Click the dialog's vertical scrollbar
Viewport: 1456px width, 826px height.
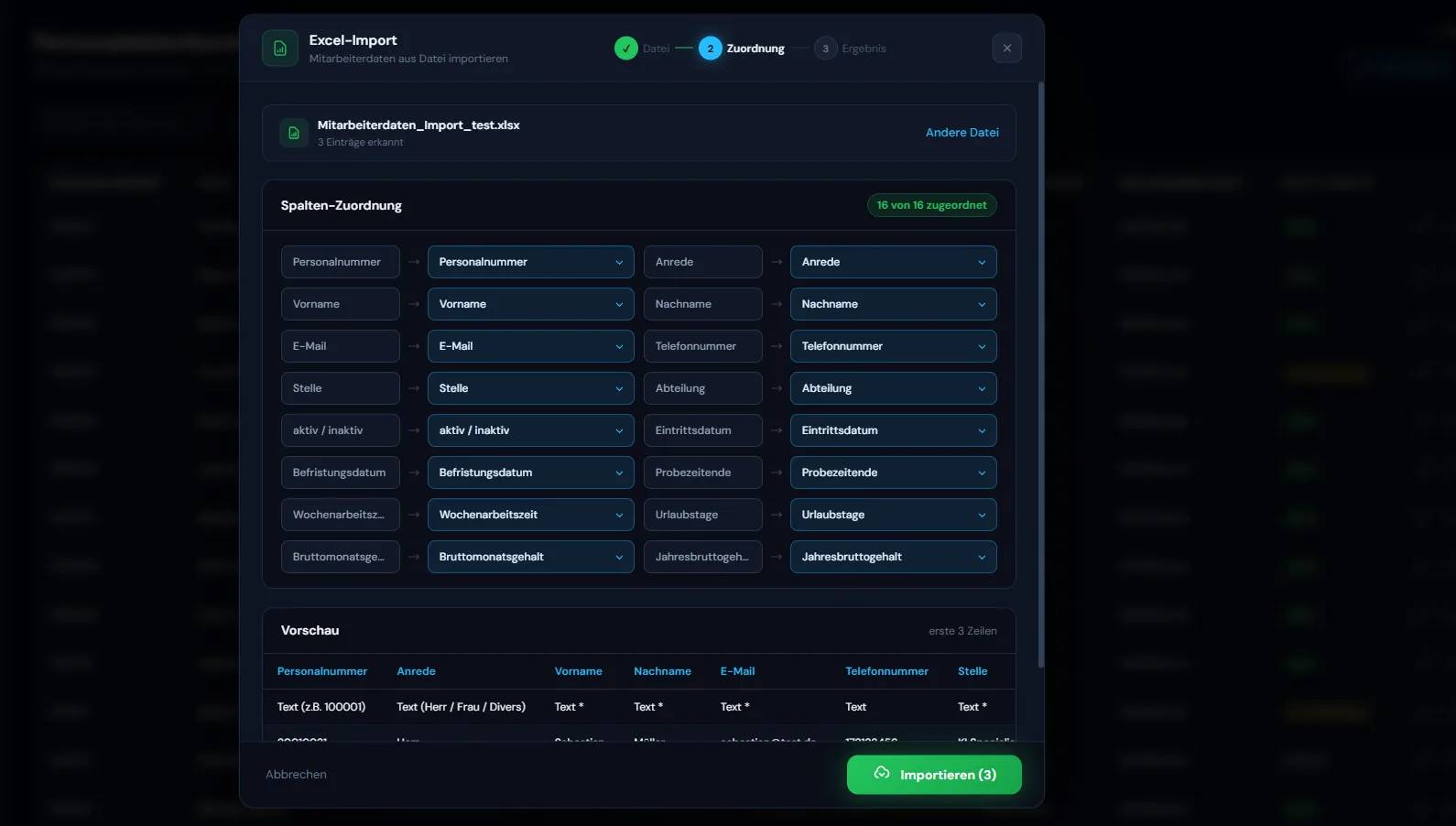[1040, 366]
